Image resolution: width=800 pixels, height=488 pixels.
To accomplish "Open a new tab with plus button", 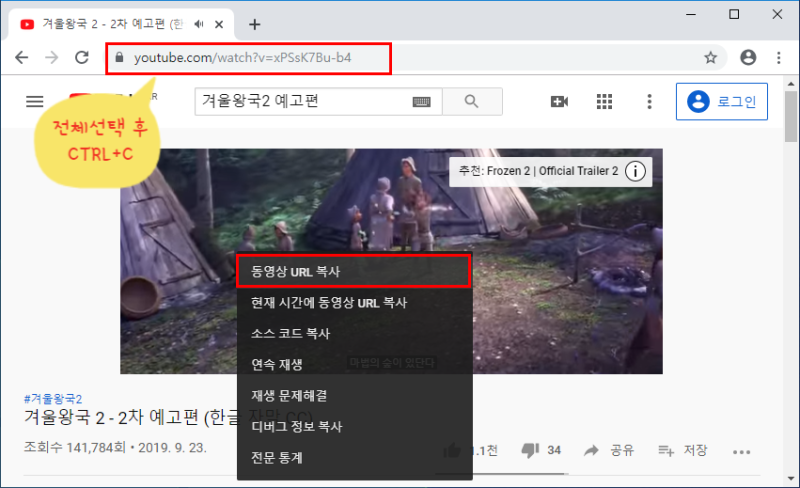I will click(x=255, y=24).
